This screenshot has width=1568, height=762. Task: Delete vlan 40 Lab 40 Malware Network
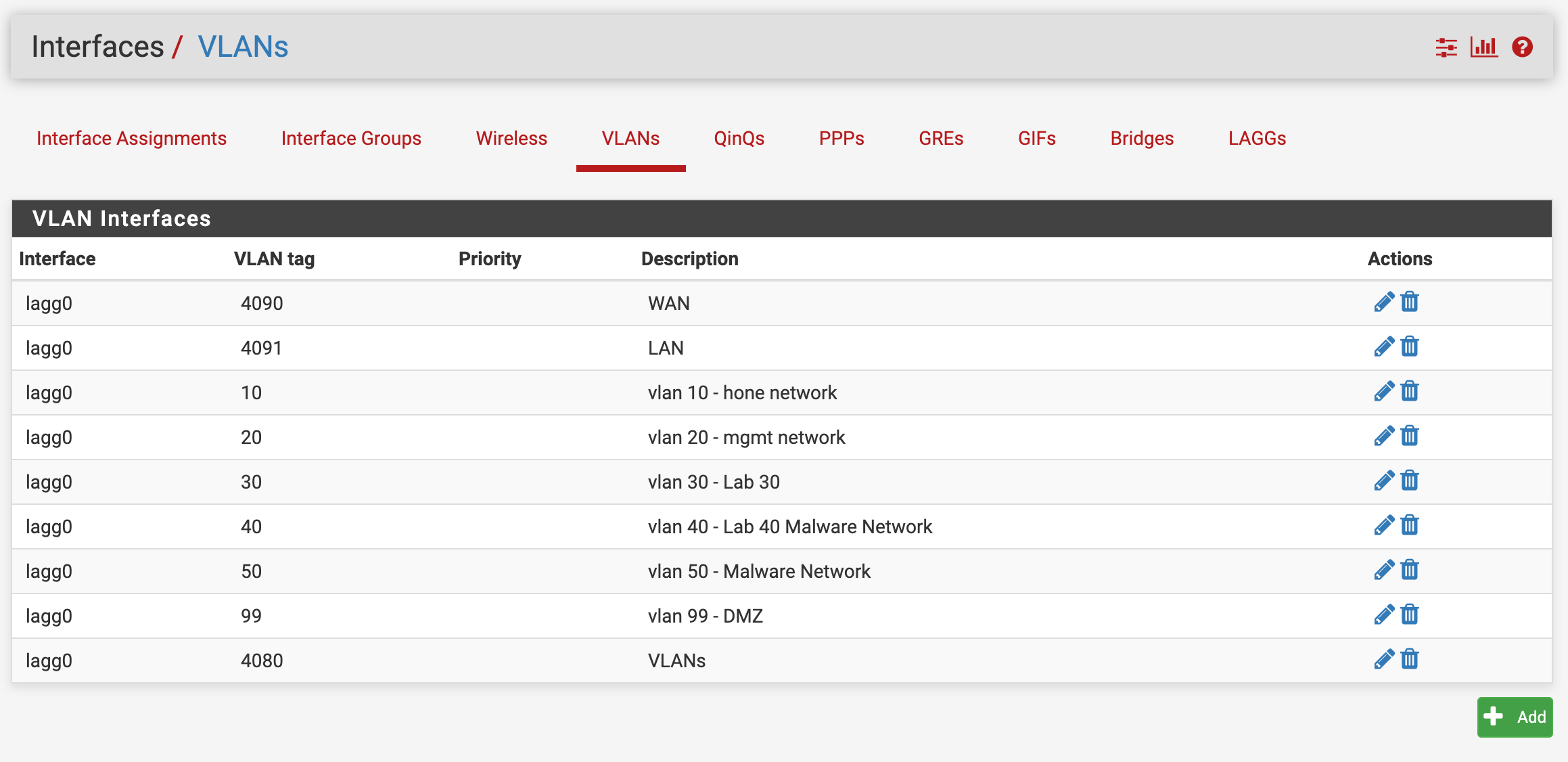(x=1410, y=525)
